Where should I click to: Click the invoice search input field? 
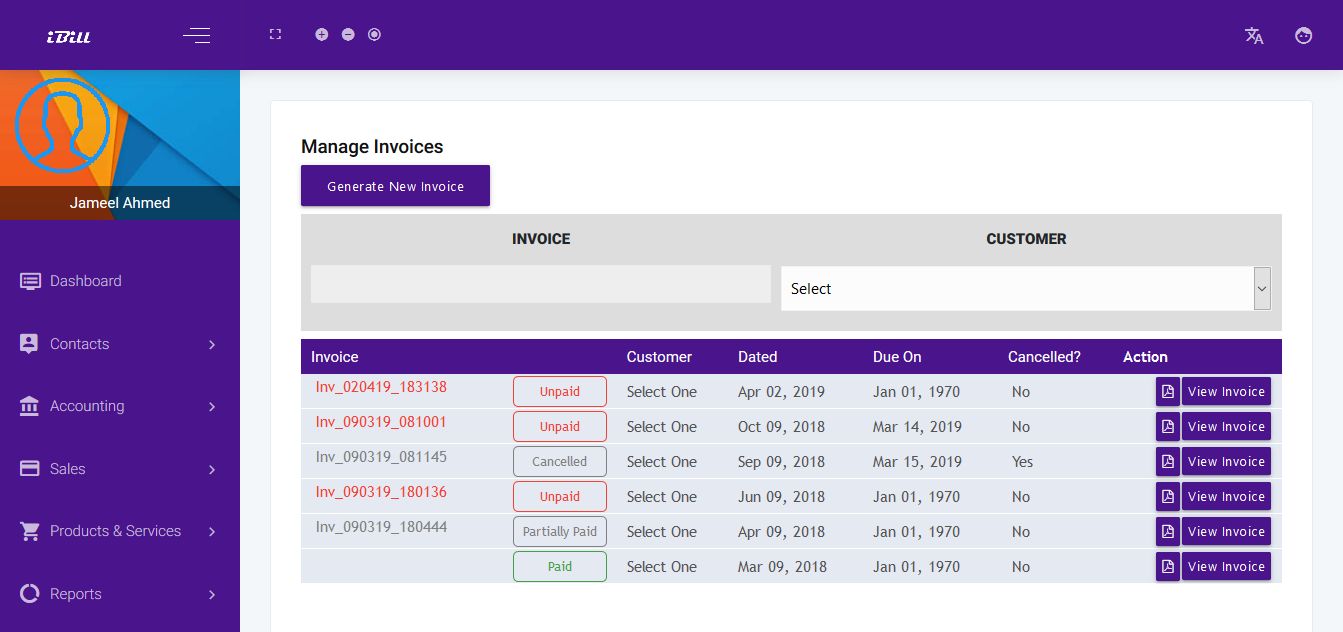tap(540, 284)
